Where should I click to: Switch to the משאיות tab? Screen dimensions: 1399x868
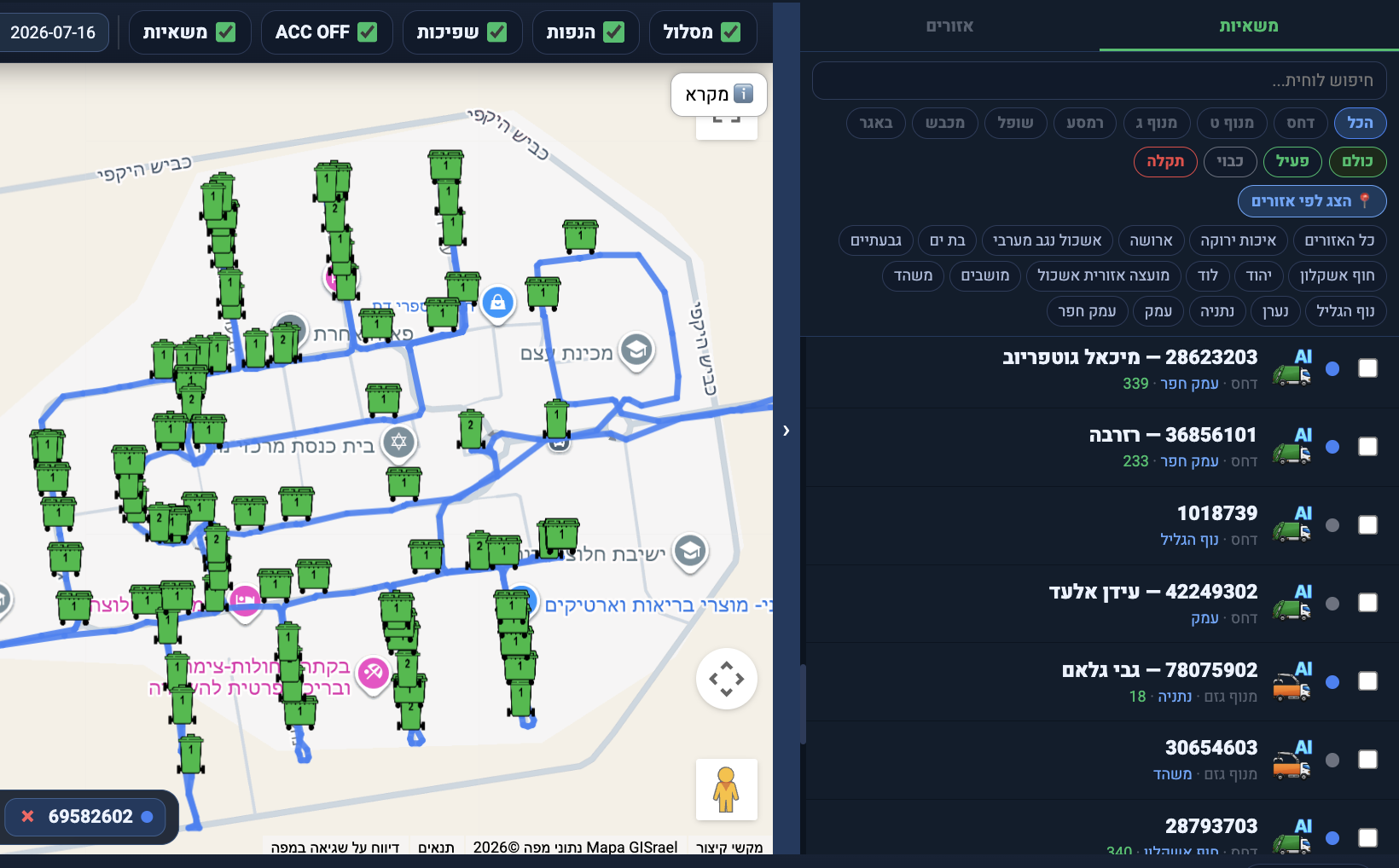1249,26
